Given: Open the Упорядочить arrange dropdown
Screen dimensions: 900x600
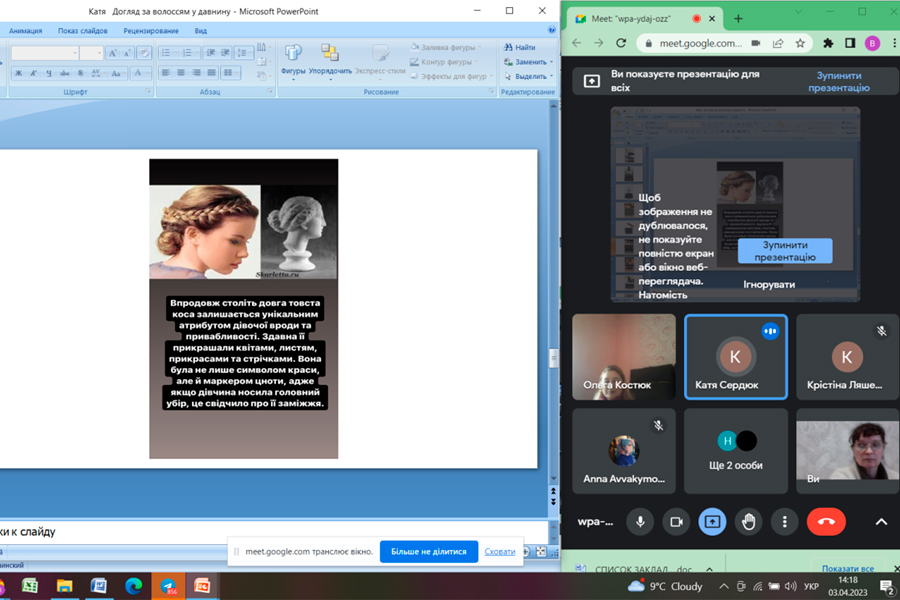Looking at the screenshot, I should pos(329,59).
